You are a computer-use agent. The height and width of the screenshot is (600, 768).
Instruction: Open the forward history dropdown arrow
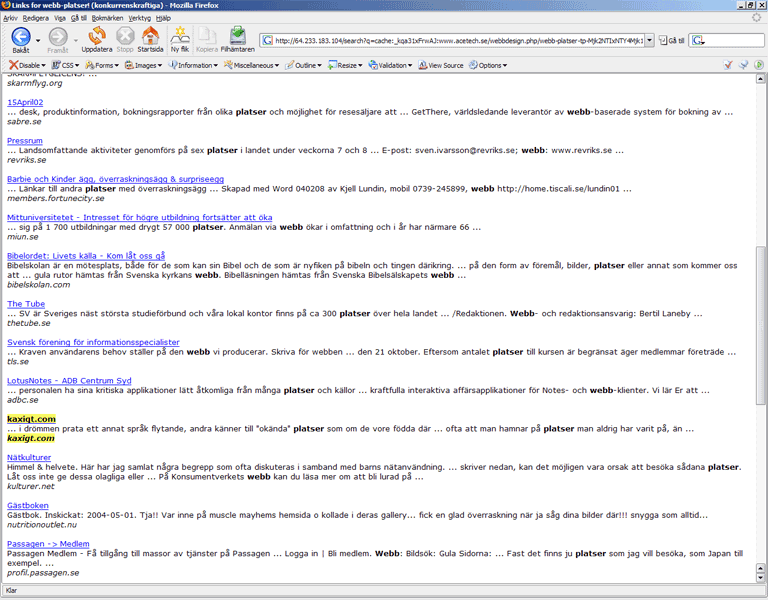[75, 41]
